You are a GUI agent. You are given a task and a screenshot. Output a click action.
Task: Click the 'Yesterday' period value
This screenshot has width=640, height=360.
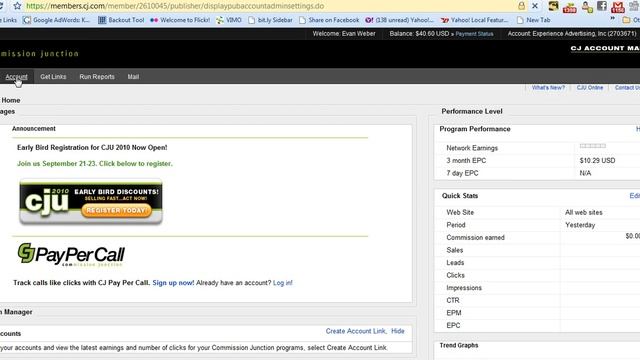click(580, 225)
